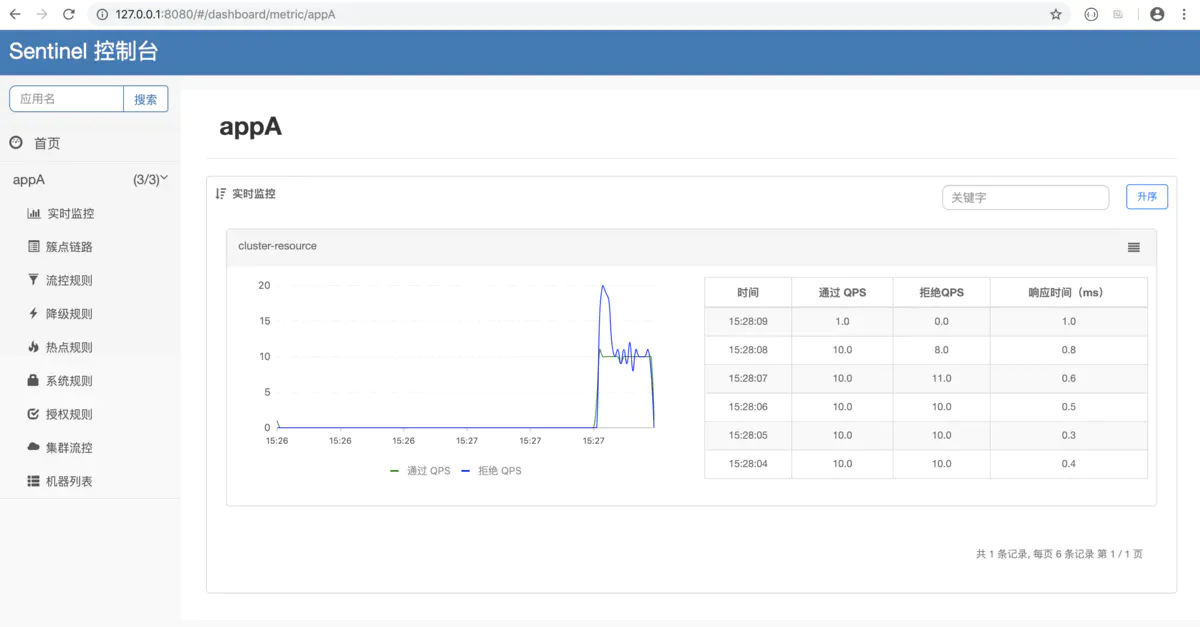Collapse the appA sidebar group chevron
The image size is (1200, 627).
click(164, 178)
